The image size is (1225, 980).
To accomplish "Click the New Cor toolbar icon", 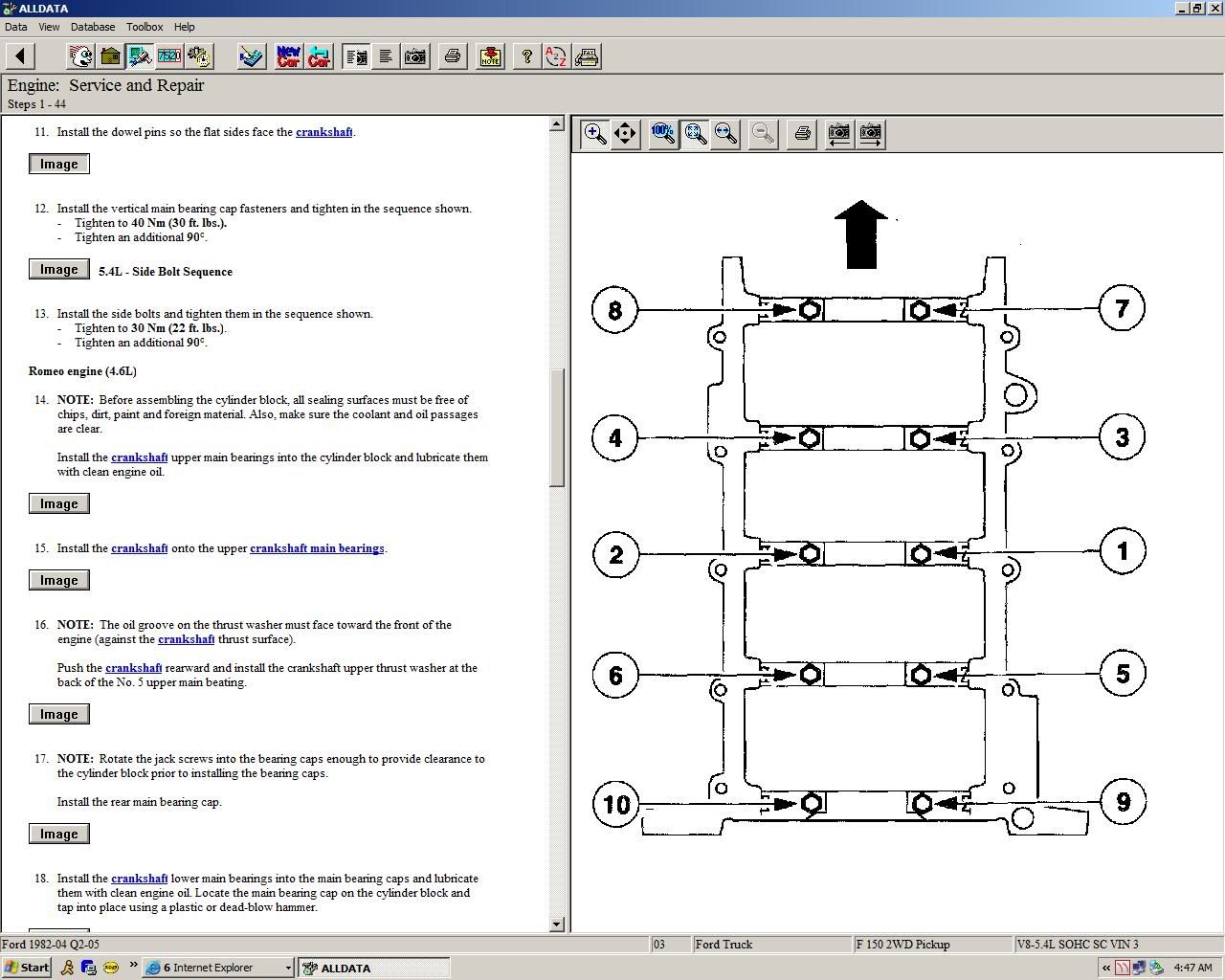I will tap(288, 56).
